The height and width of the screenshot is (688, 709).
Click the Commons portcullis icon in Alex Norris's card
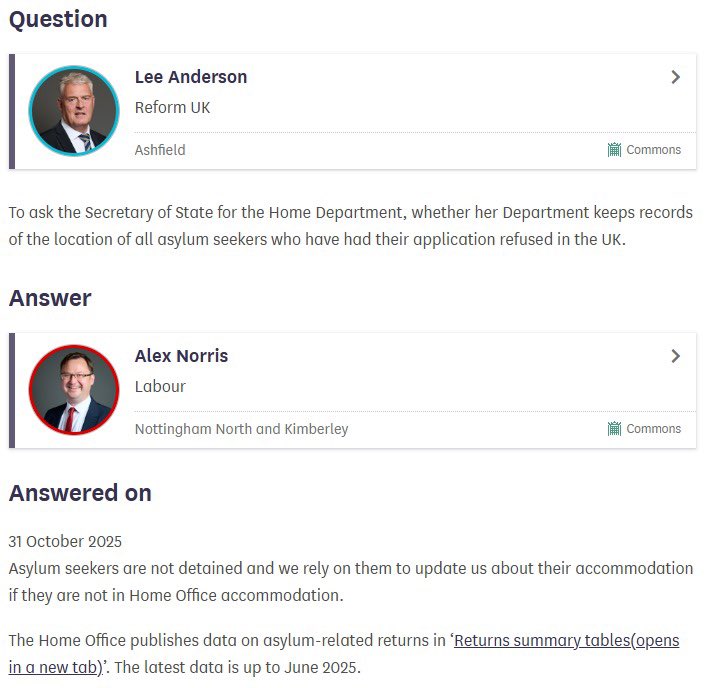[x=614, y=429]
